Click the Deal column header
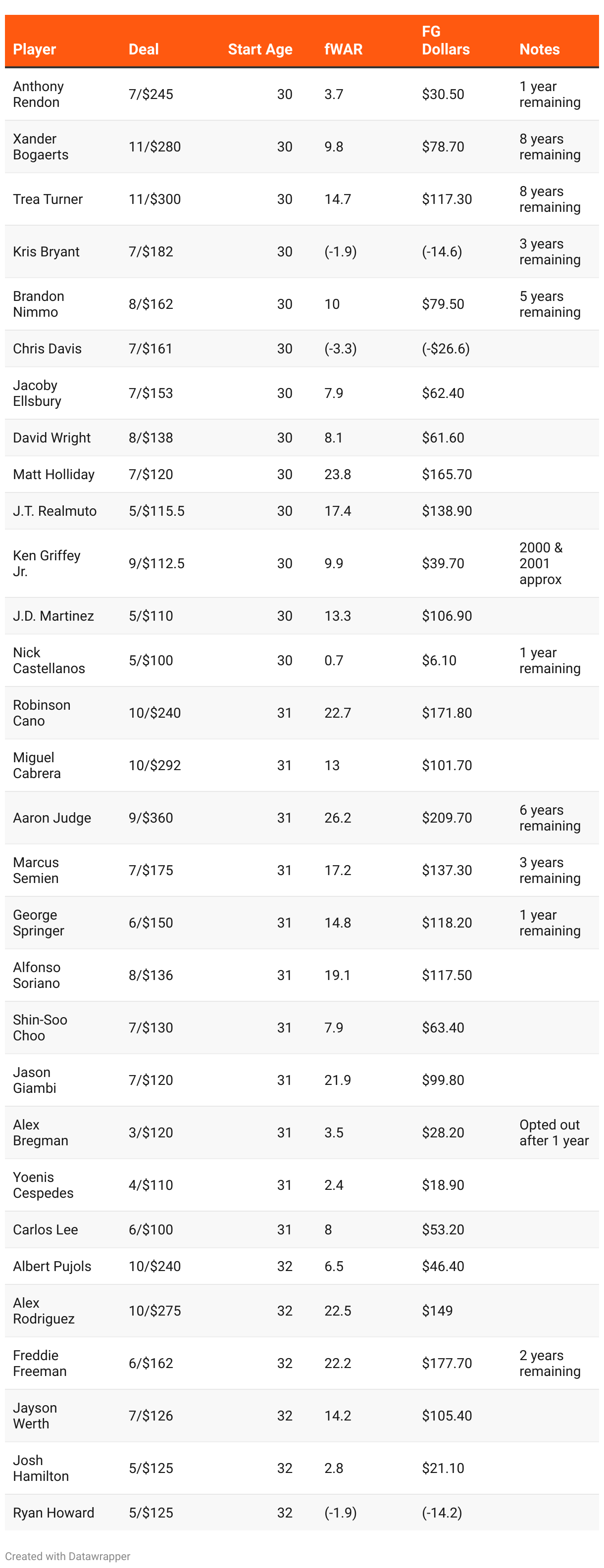604x1568 pixels. [144, 49]
